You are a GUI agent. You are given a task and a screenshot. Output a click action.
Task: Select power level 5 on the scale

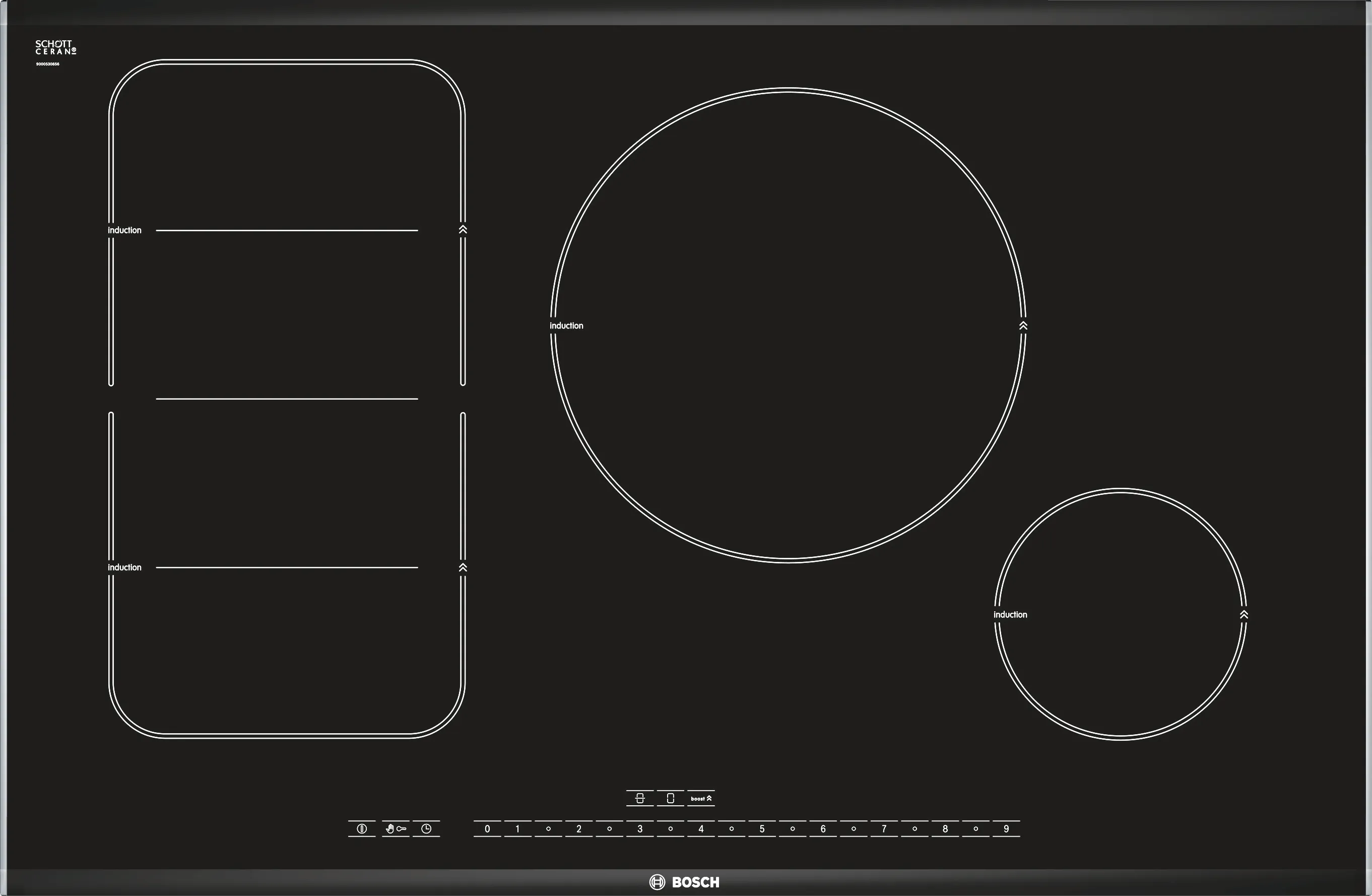point(761,828)
